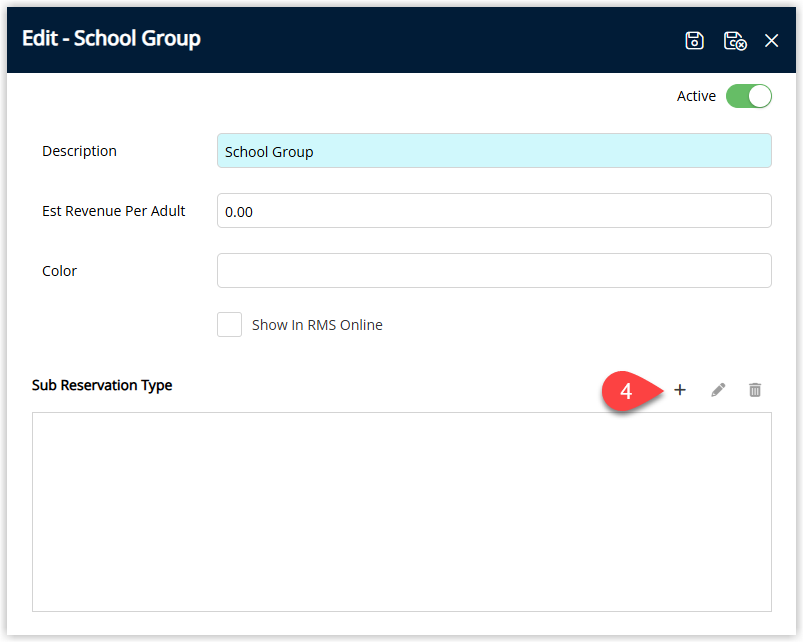The height and width of the screenshot is (643, 804).
Task: Click inside the Sub Reservation Type list
Action: pos(401,512)
